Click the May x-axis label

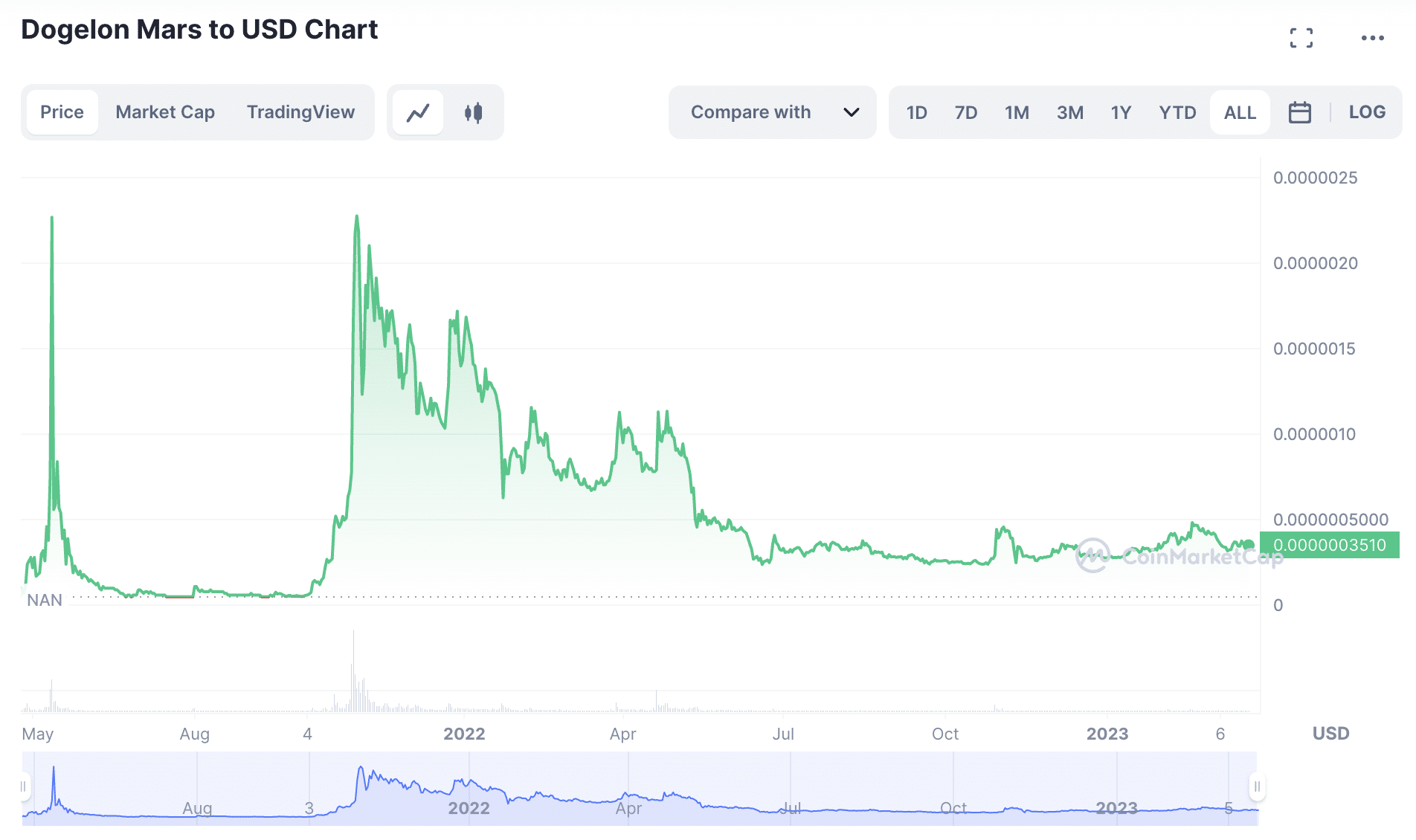point(38,734)
